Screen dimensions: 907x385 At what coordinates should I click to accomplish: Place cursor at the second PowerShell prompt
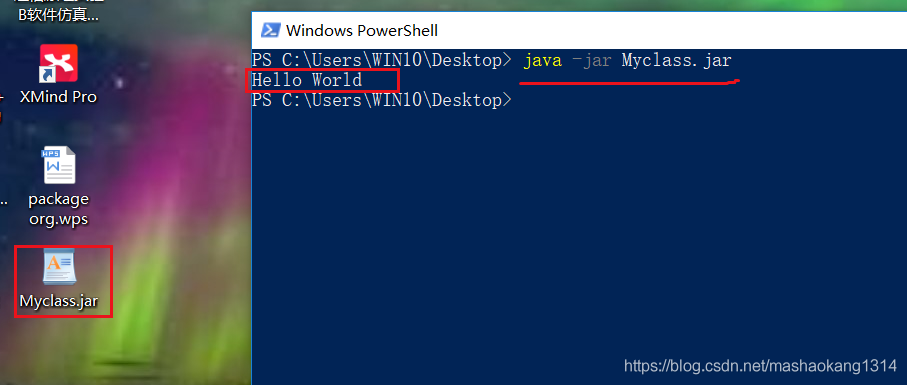coord(382,100)
